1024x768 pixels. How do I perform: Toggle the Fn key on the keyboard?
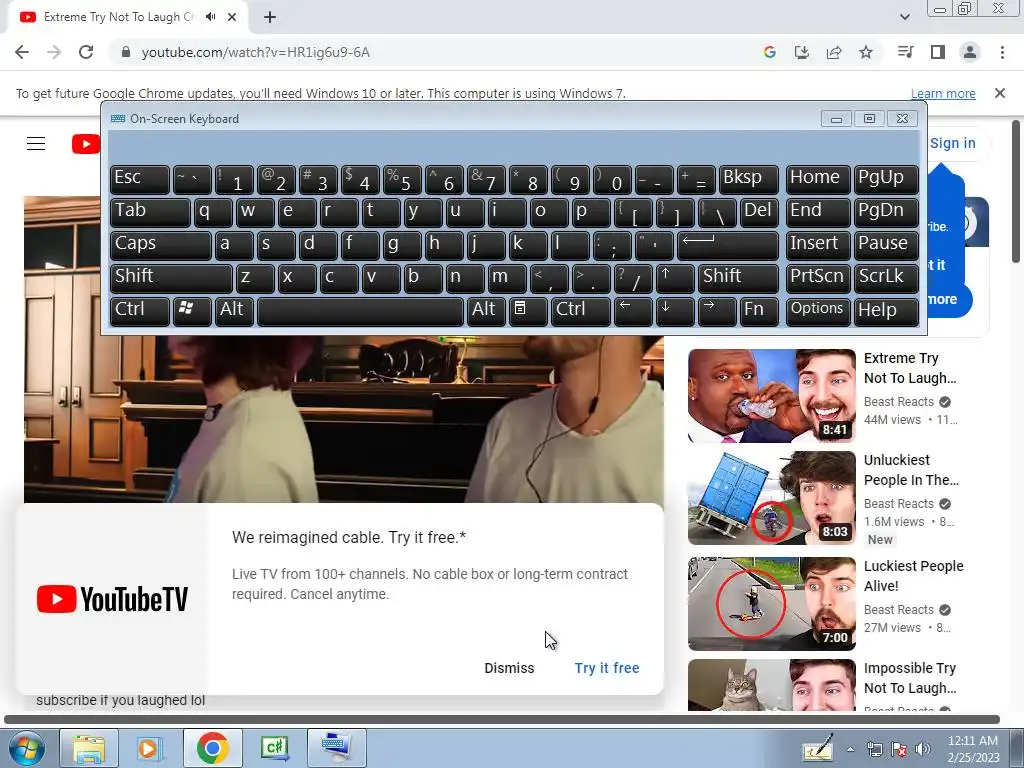760,310
